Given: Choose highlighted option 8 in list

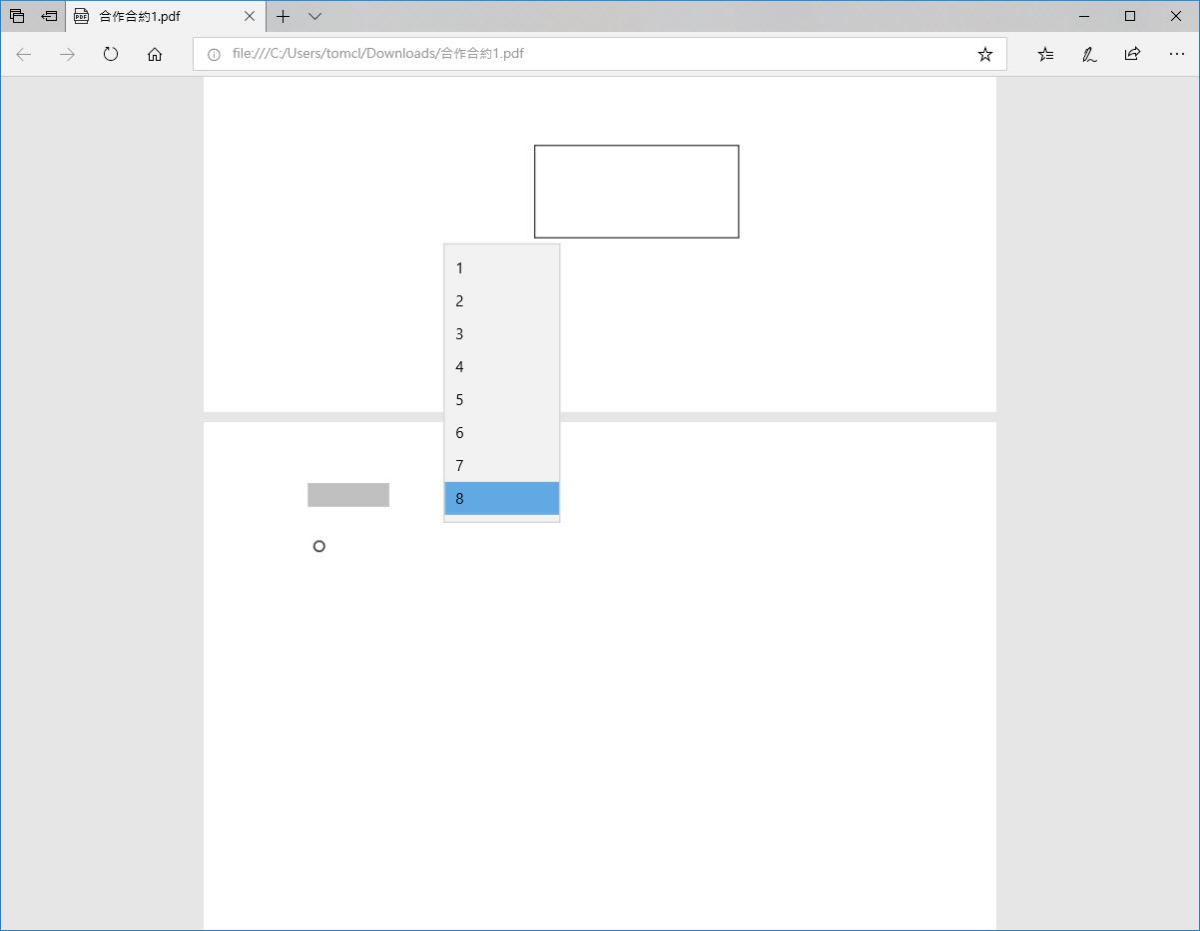Looking at the screenshot, I should point(502,498).
